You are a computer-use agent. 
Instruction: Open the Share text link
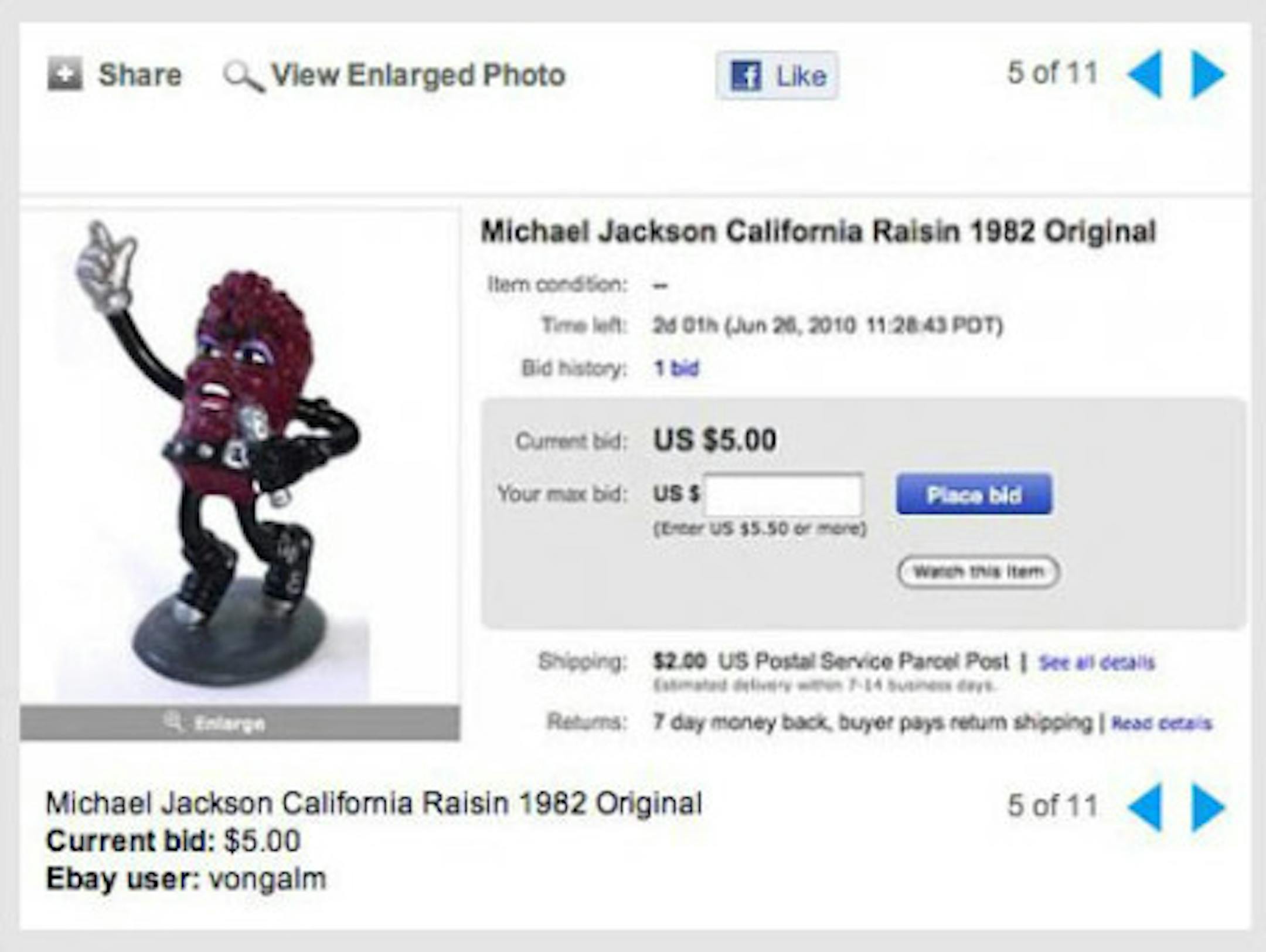coord(140,75)
